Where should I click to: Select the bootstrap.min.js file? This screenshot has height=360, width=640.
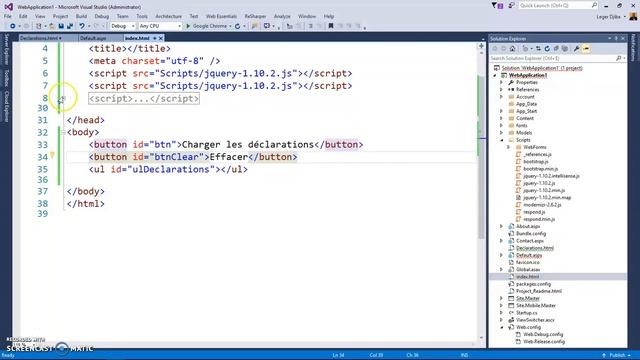click(x=540, y=169)
